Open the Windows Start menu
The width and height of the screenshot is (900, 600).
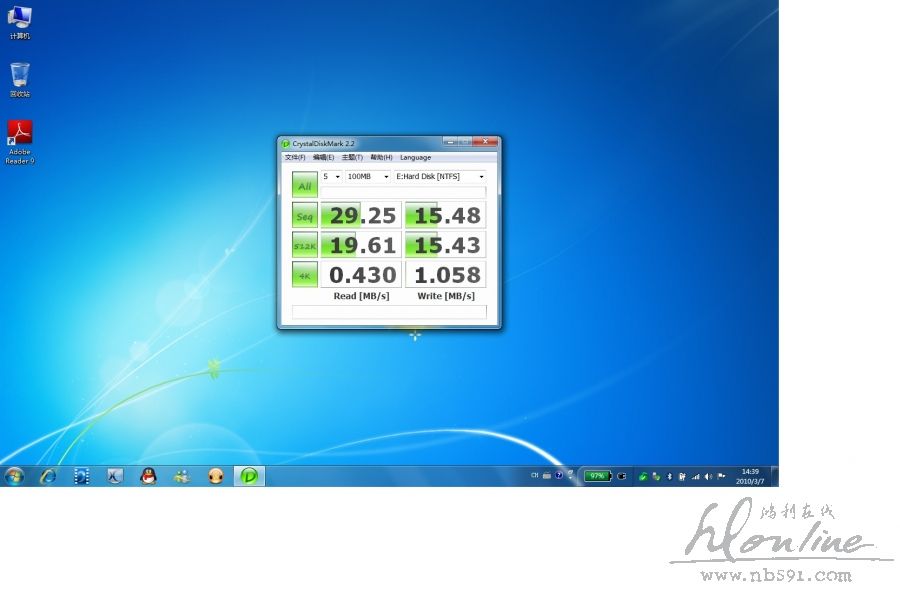(x=14, y=476)
